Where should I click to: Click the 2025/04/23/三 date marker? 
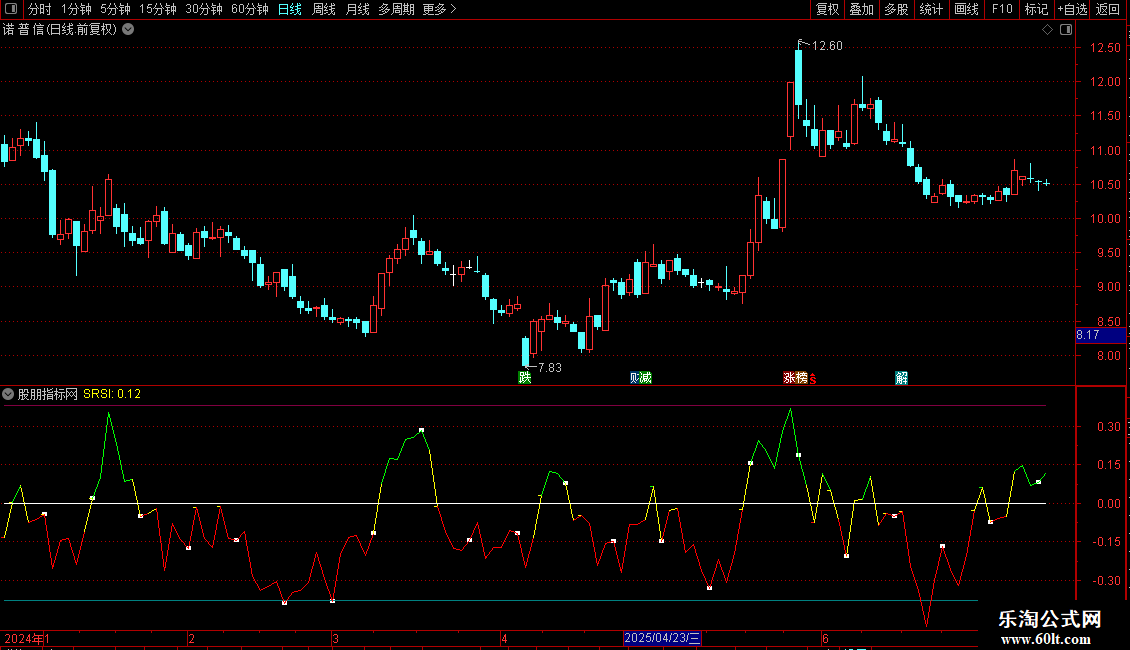662,638
